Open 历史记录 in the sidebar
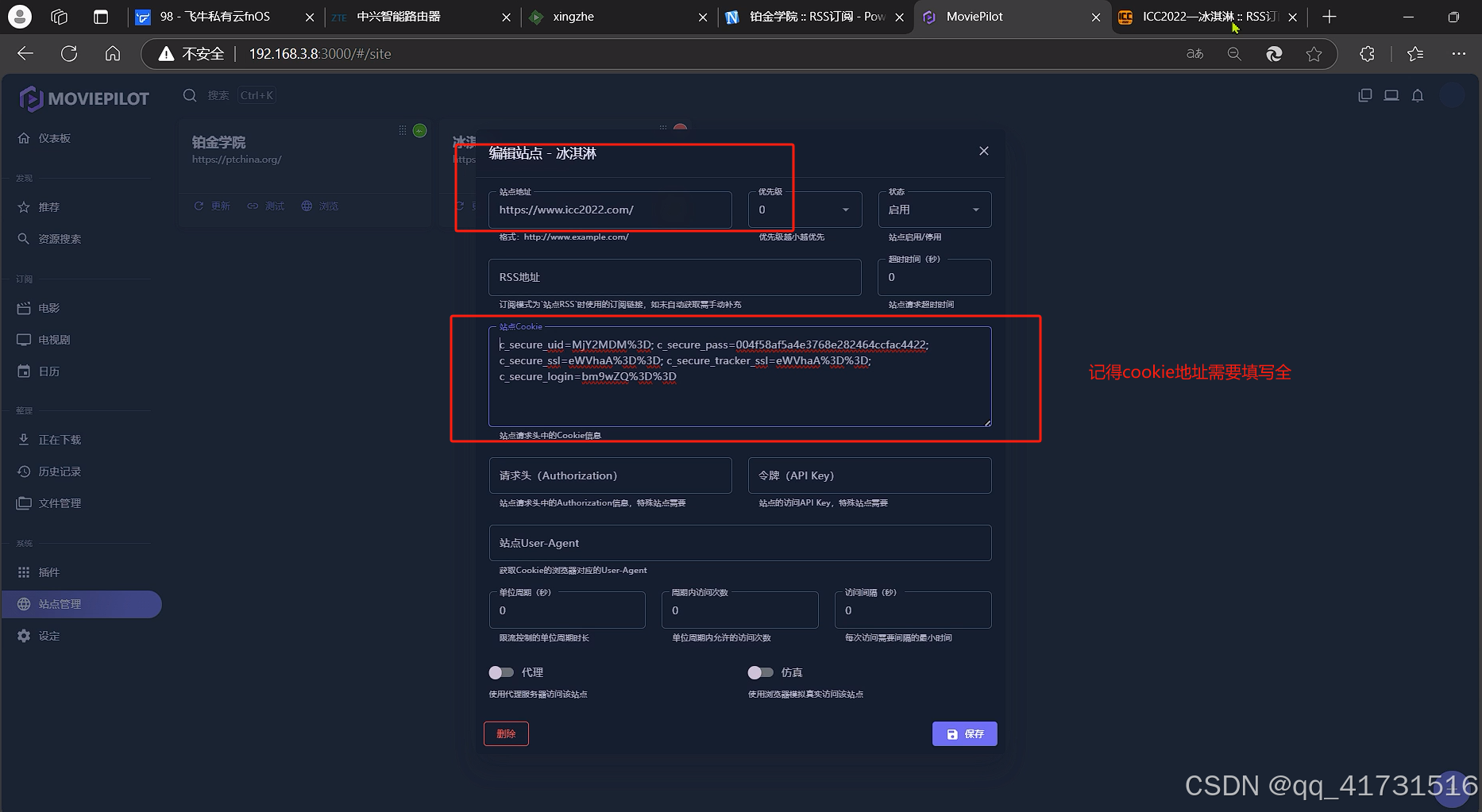 click(x=49, y=471)
